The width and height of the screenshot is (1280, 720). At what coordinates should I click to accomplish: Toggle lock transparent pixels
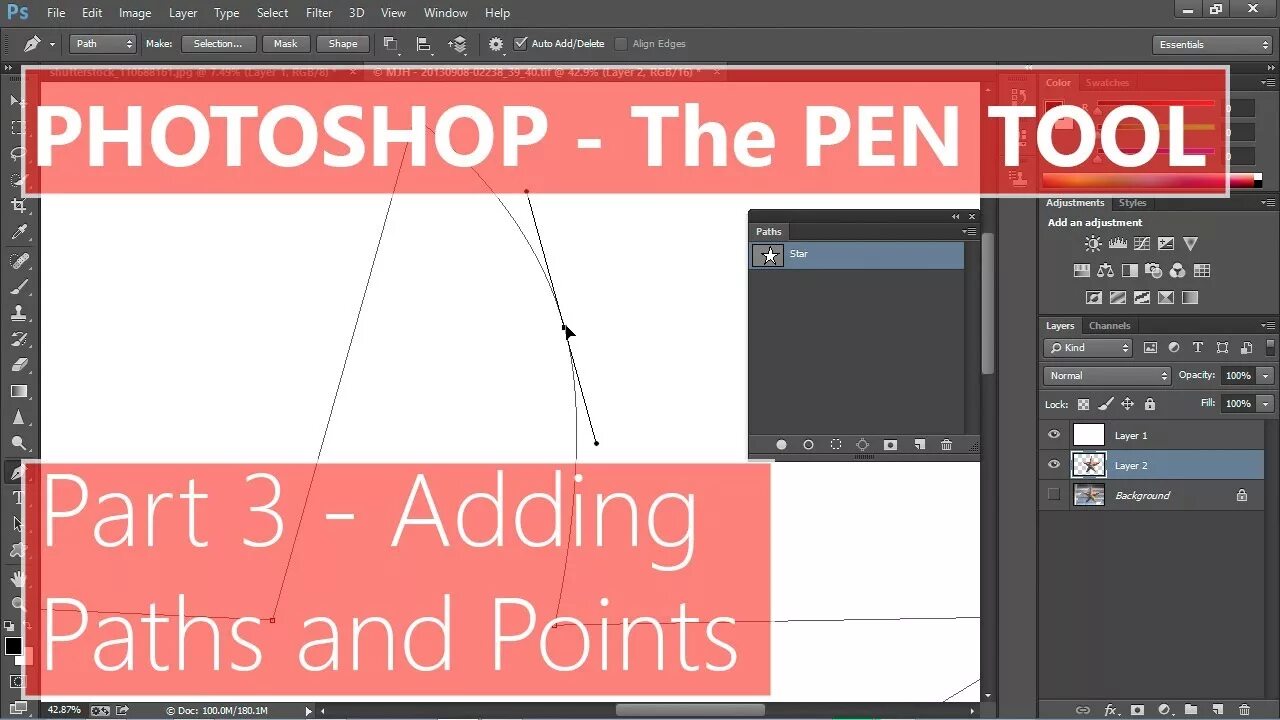pos(1083,404)
